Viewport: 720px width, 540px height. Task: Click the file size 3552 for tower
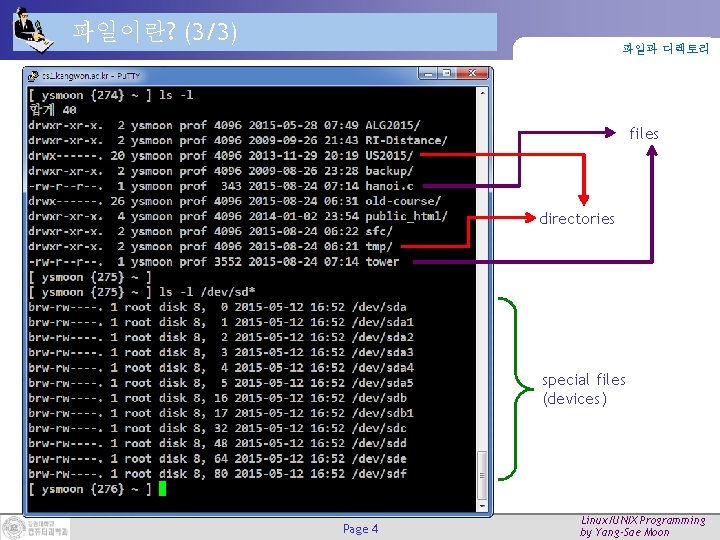click(228, 261)
